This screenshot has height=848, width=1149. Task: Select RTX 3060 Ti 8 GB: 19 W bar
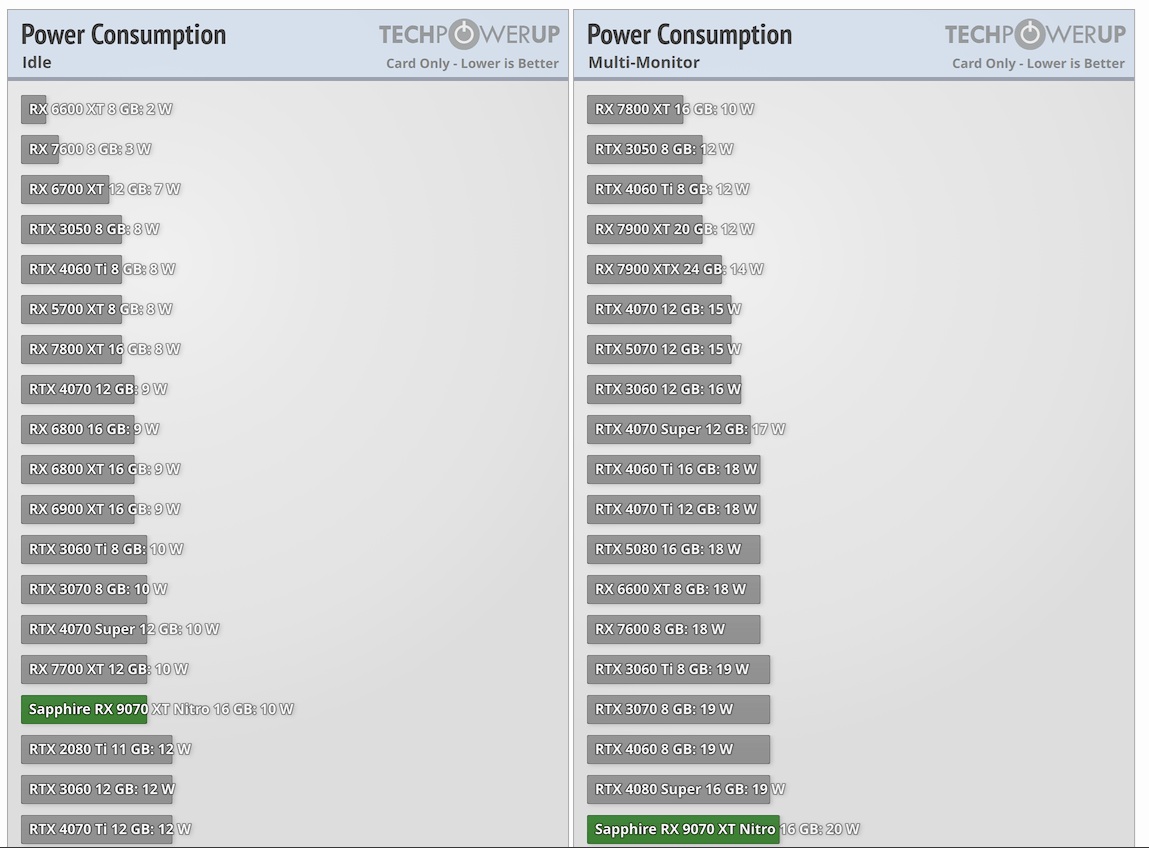(679, 669)
